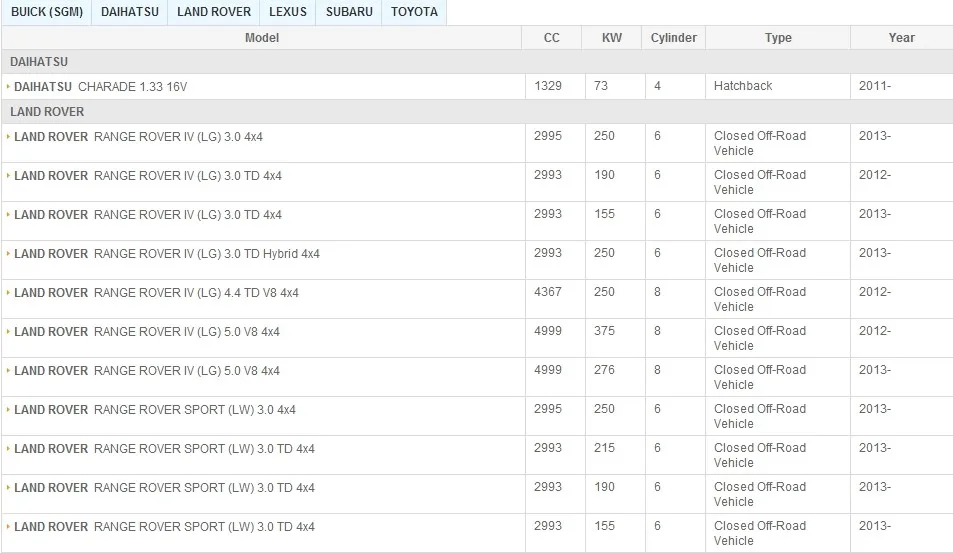The height and width of the screenshot is (553, 953).
Task: Click the 215 KW value
Action: pyautogui.click(x=604, y=447)
